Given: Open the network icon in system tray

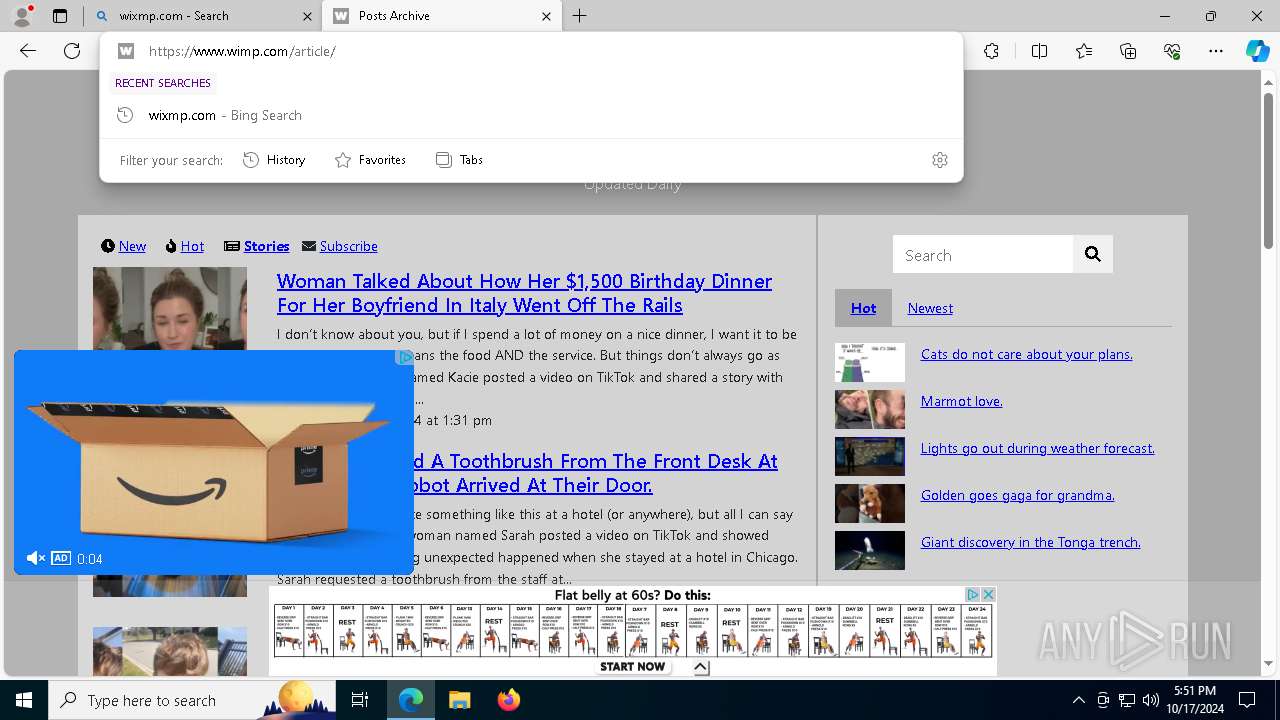Looking at the screenshot, I should point(1127,700).
